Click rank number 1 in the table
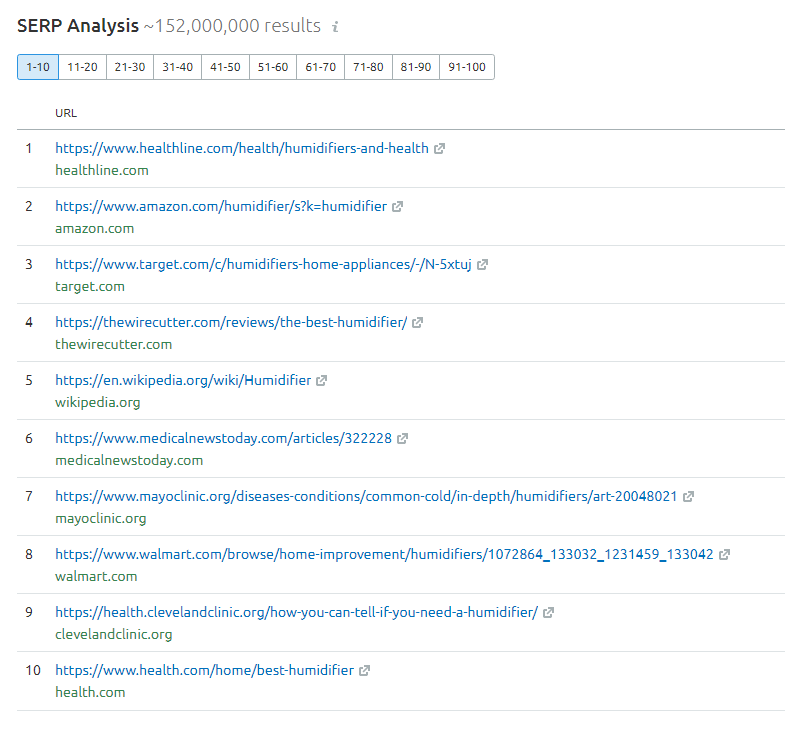The width and height of the screenshot is (785, 735). (29, 149)
